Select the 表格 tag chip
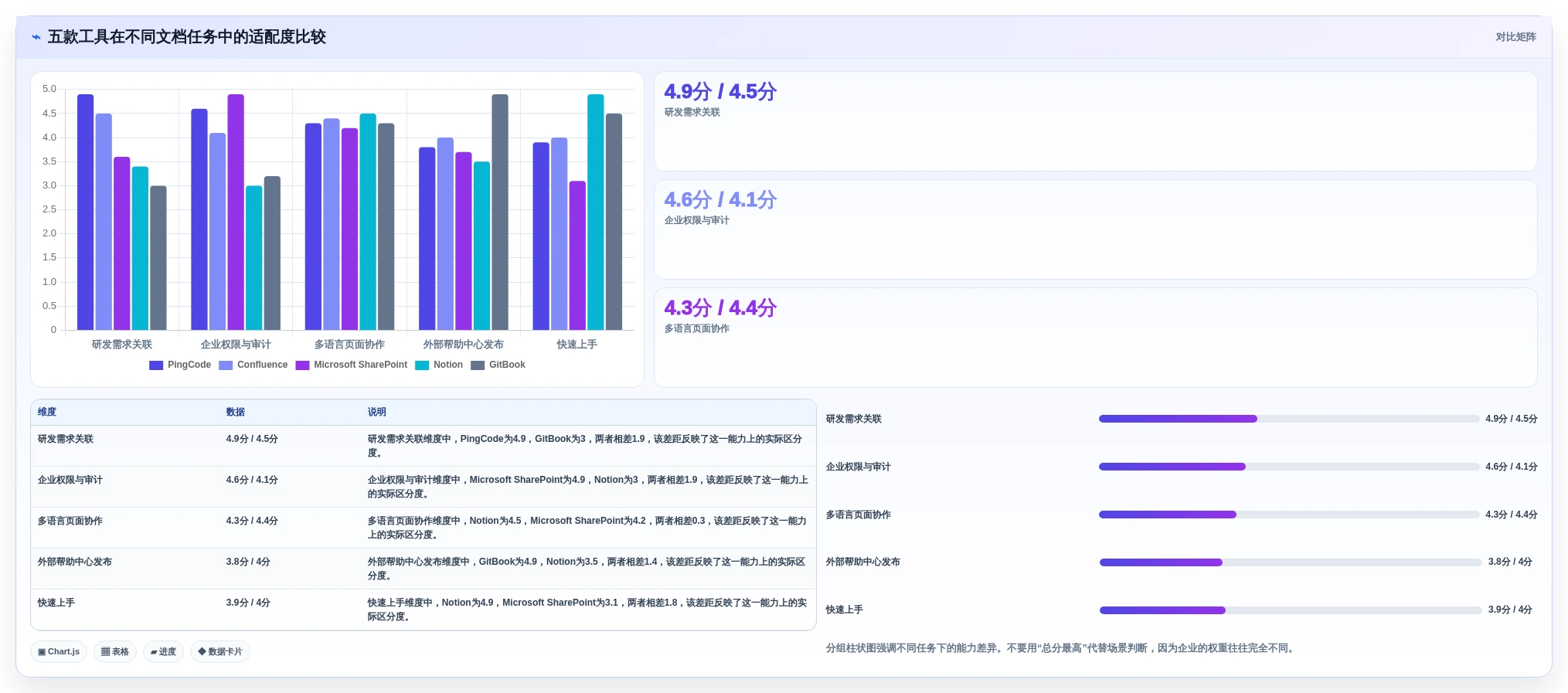The height and width of the screenshot is (693, 1568). pyautogui.click(x=115, y=652)
